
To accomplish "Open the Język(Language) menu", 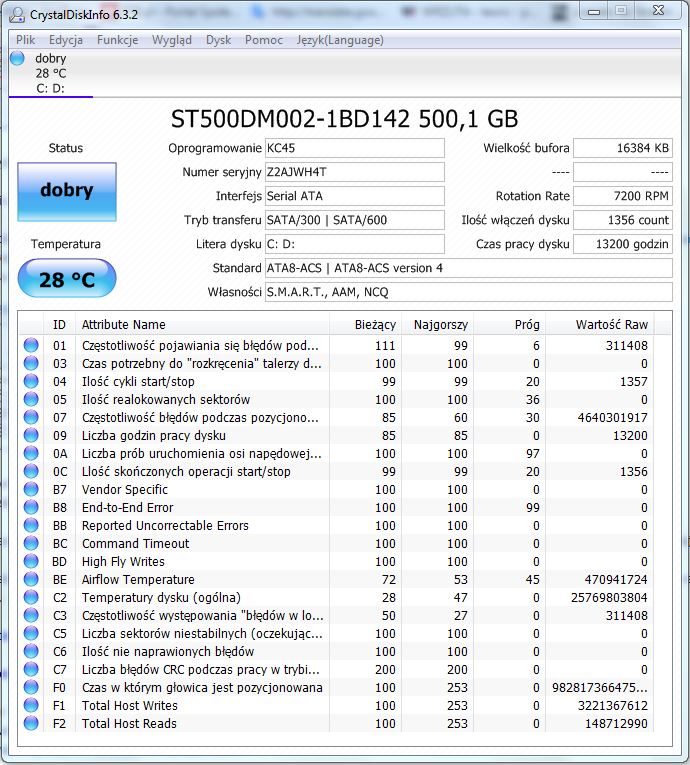I will pos(340,40).
